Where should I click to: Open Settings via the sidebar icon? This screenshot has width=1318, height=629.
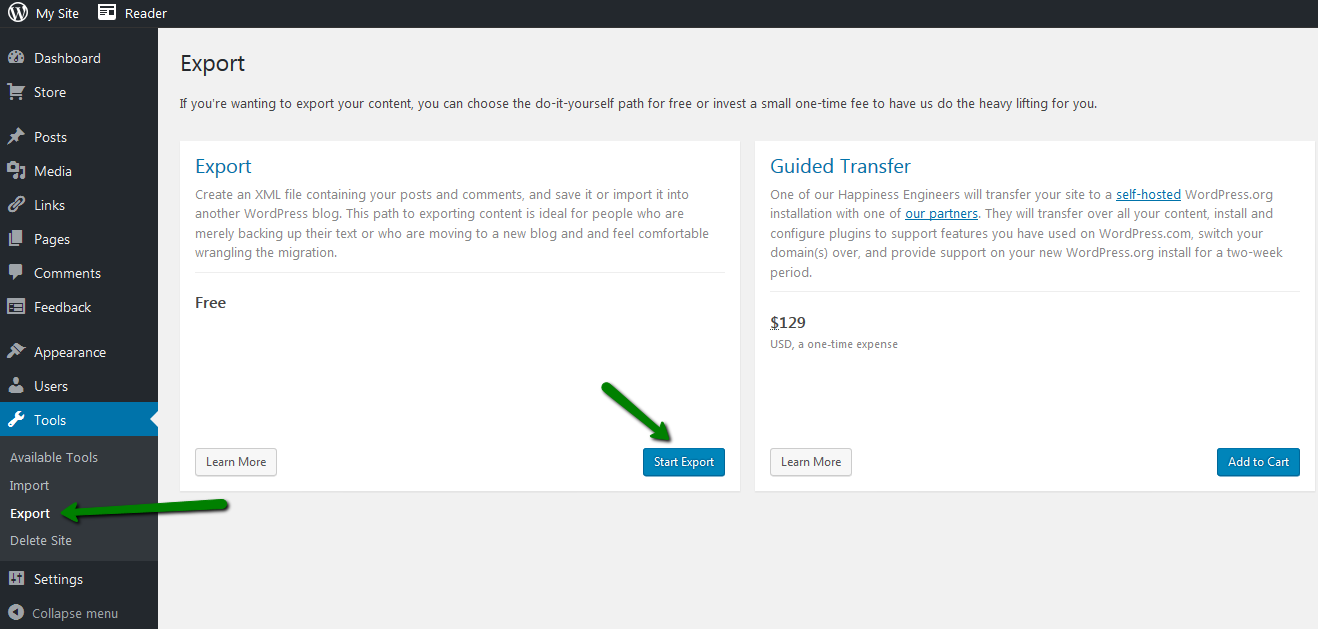point(19,578)
